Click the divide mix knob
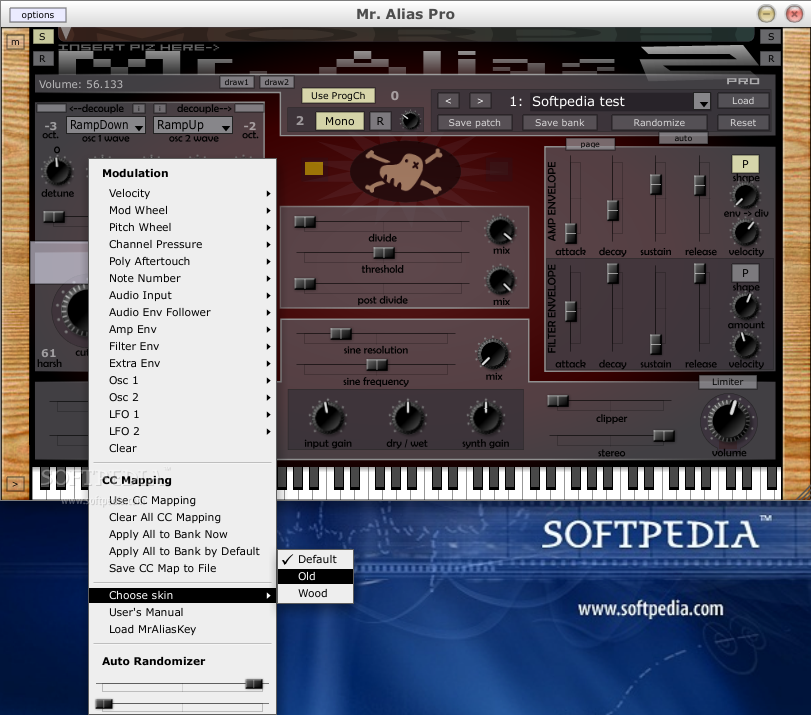The image size is (811, 715). [501, 231]
